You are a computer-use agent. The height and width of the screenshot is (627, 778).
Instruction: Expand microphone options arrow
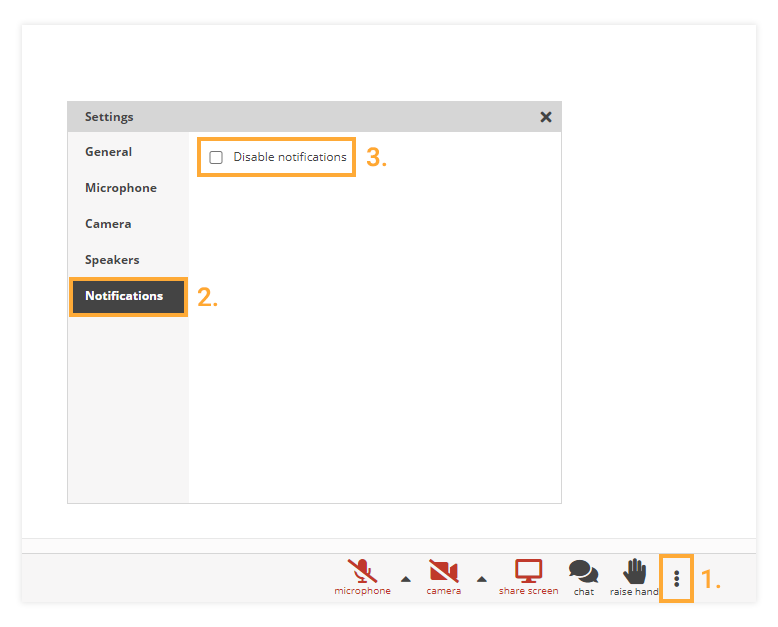[x=406, y=579]
